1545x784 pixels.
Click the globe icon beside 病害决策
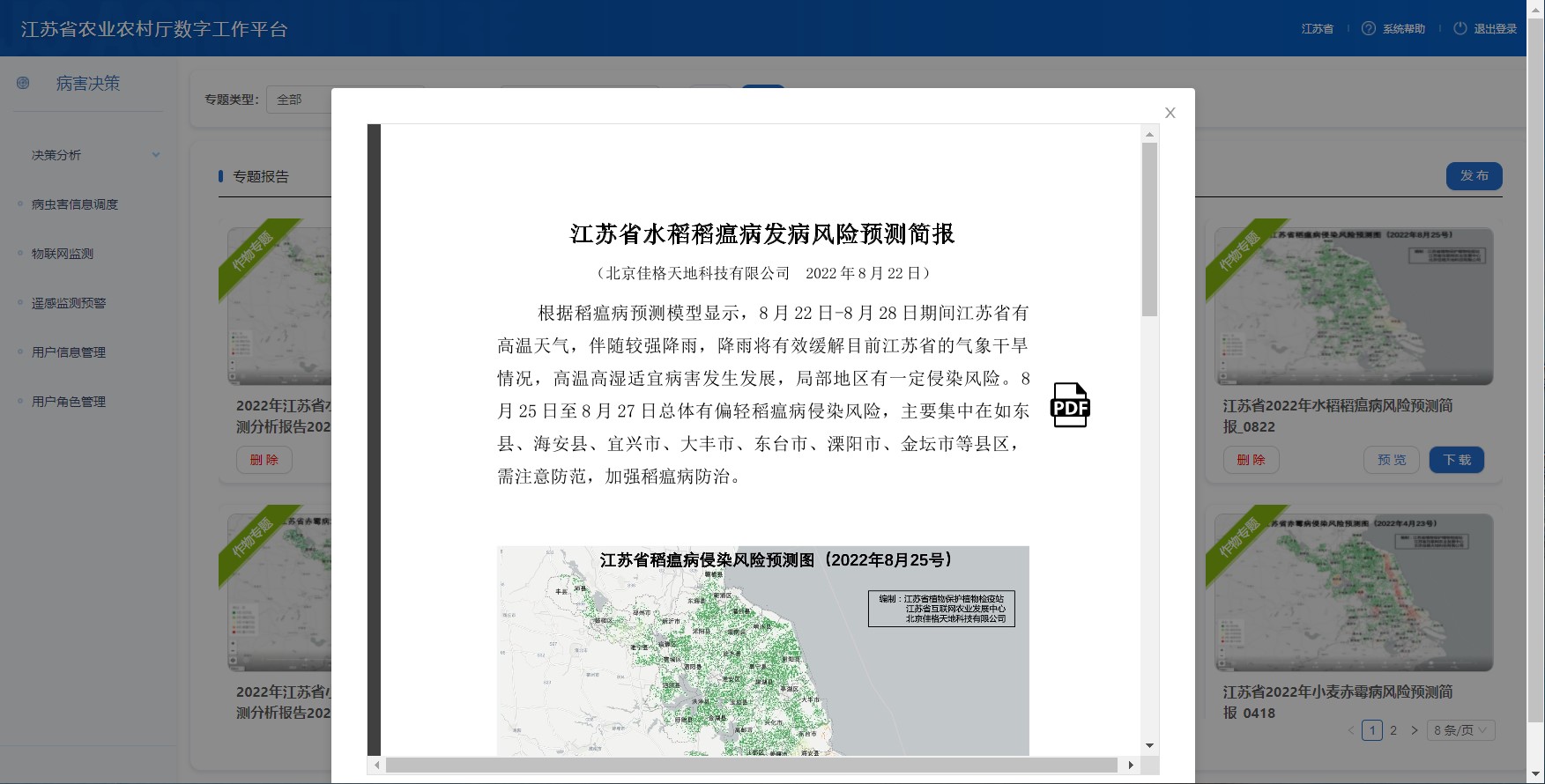click(23, 83)
